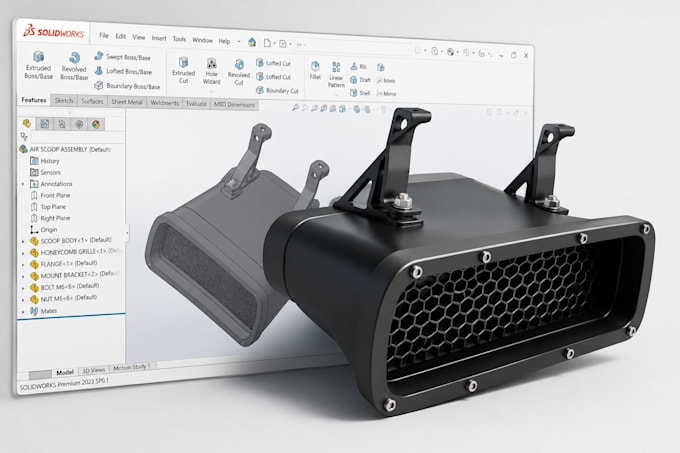Select the Sensors tree item
680x453 pixels.
46,172
